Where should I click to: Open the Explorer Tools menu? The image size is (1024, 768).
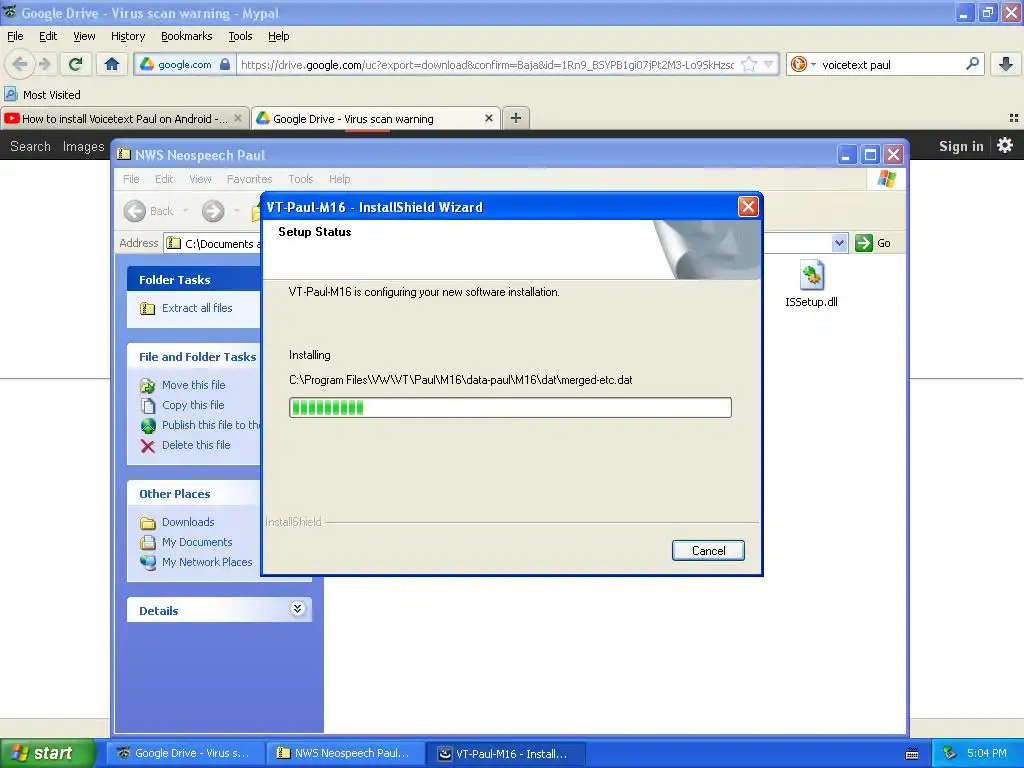300,179
